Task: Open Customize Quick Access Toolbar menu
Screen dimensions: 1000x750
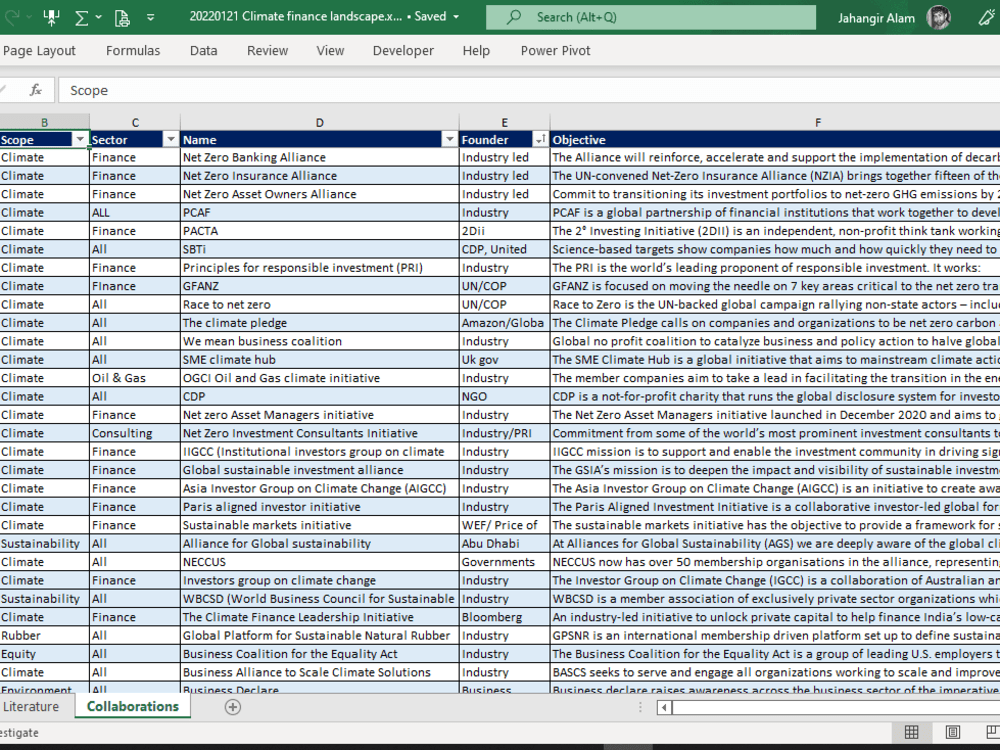Action: pyautogui.click(x=151, y=17)
